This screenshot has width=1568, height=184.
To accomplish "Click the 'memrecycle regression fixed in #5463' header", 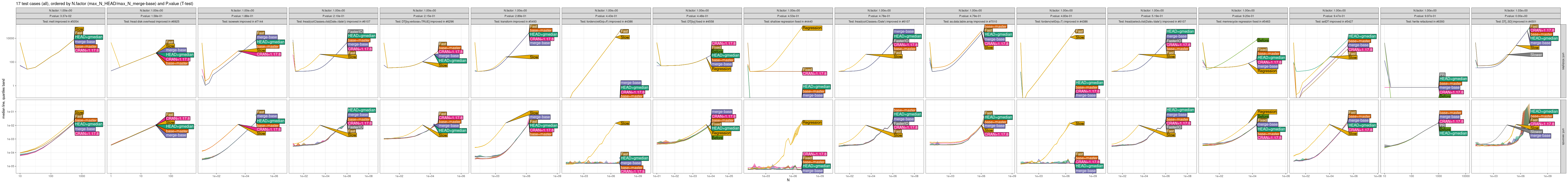I will pyautogui.click(x=1242, y=21).
